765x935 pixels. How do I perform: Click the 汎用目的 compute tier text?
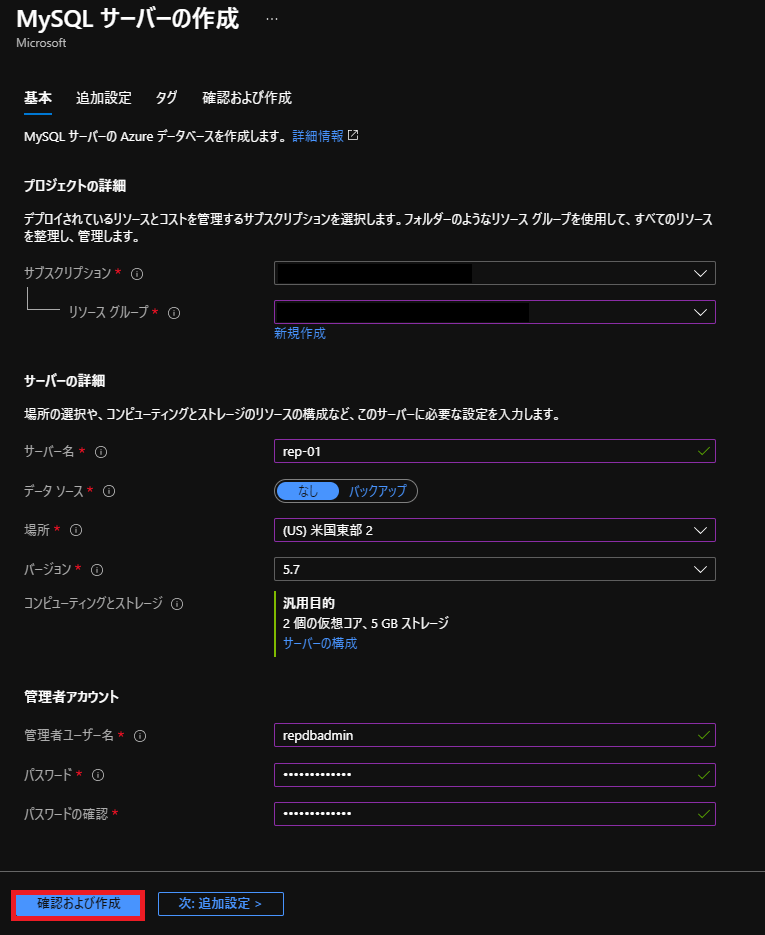308,603
